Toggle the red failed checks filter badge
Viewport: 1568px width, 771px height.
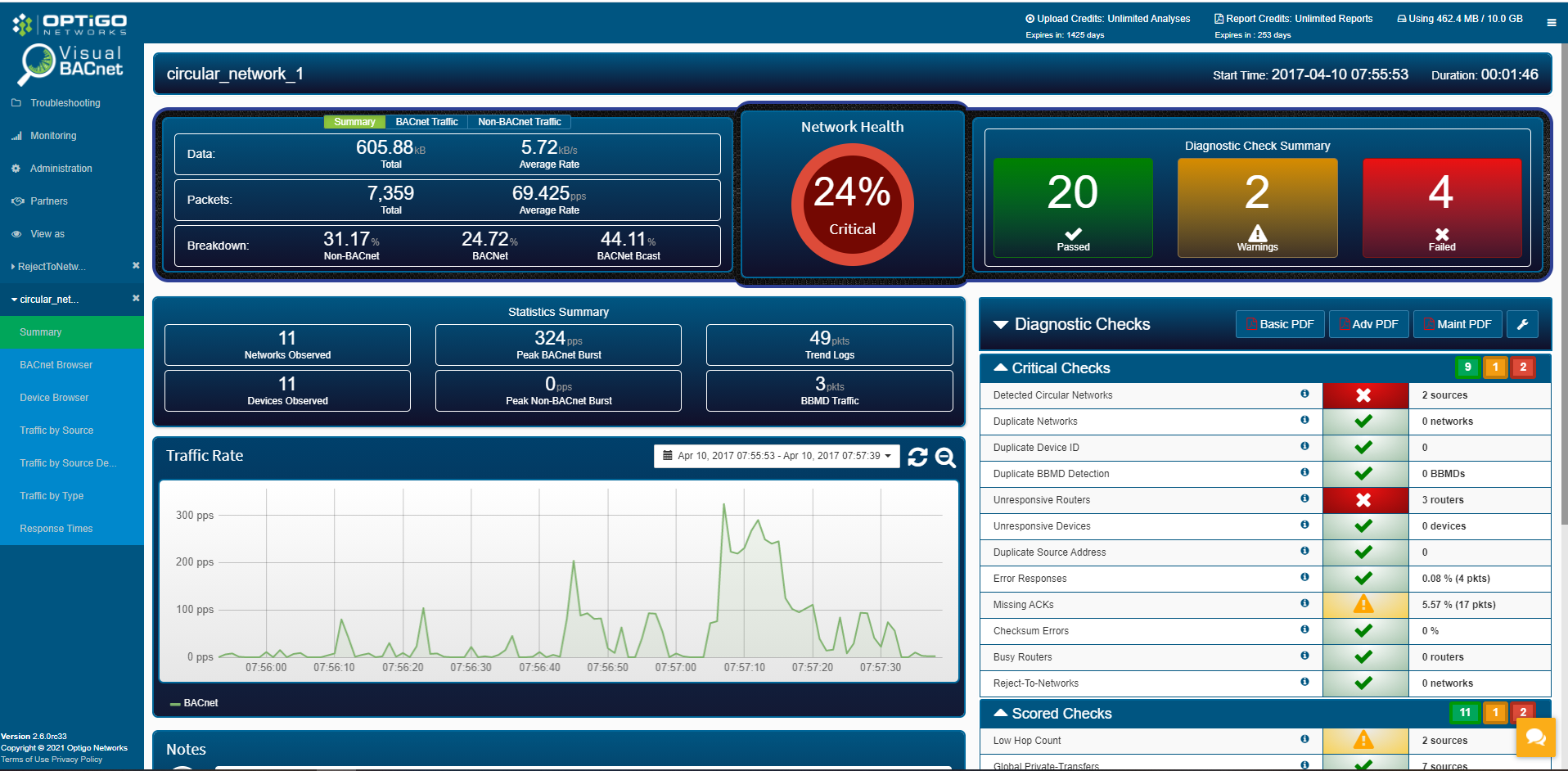1523,367
